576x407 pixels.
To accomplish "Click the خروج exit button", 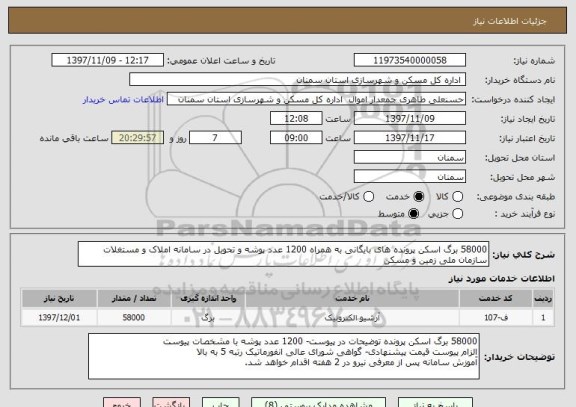I will (122, 403).
